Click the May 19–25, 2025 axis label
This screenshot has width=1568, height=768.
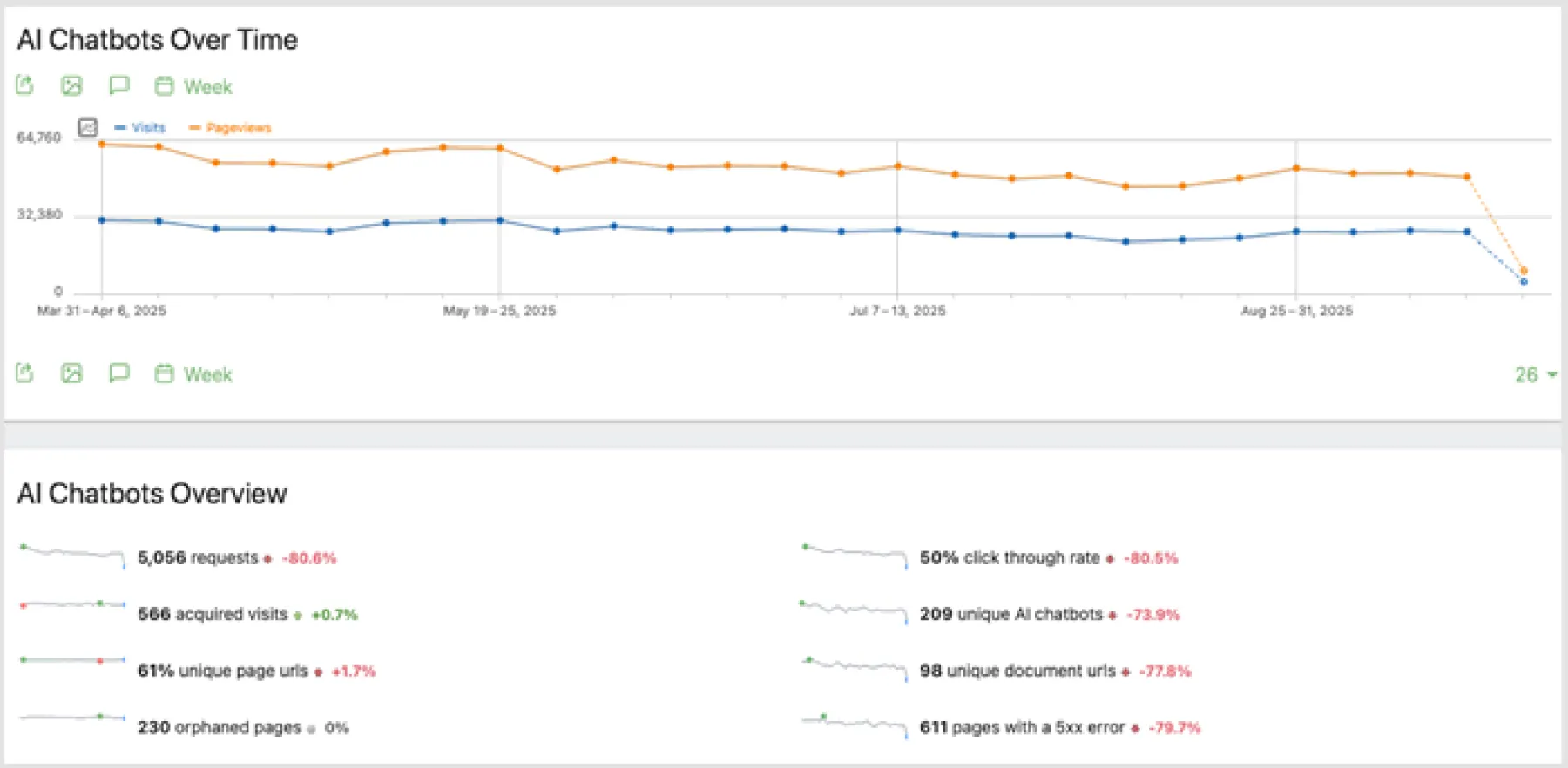coord(499,311)
